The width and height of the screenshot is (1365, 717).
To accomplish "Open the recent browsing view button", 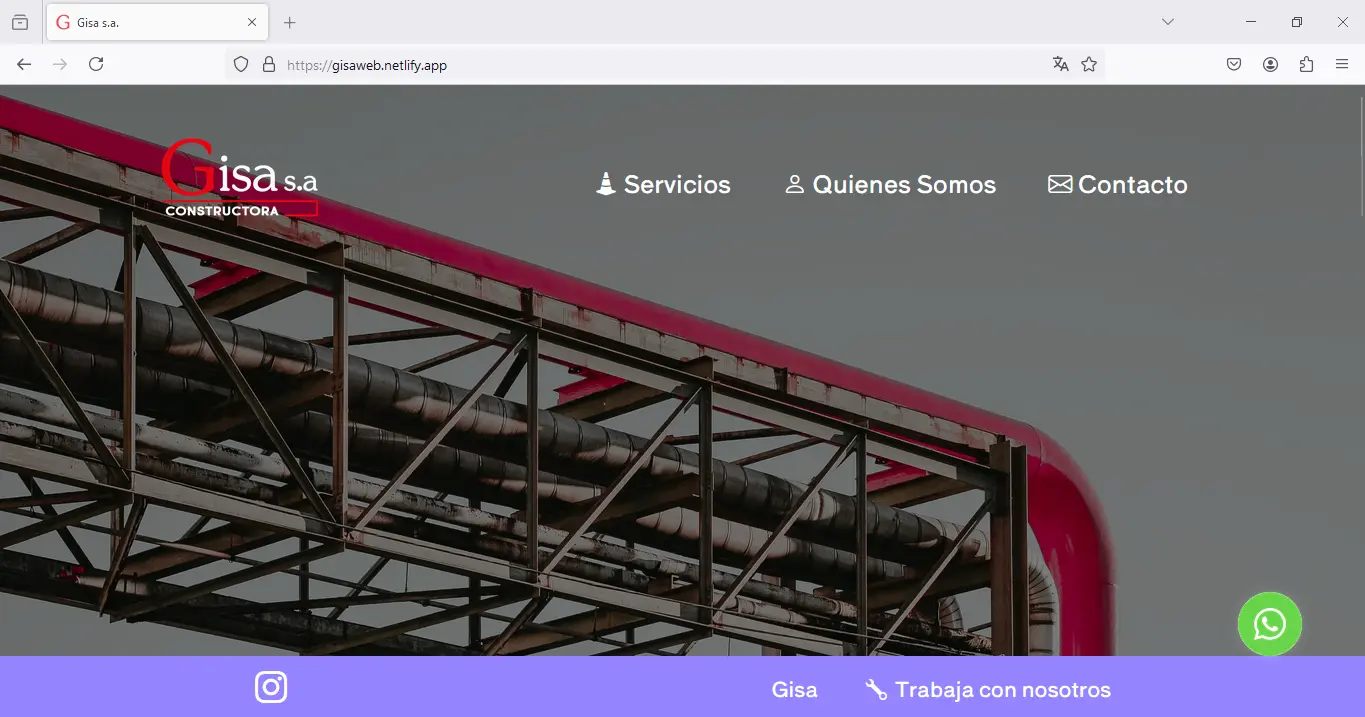I will click(20, 22).
